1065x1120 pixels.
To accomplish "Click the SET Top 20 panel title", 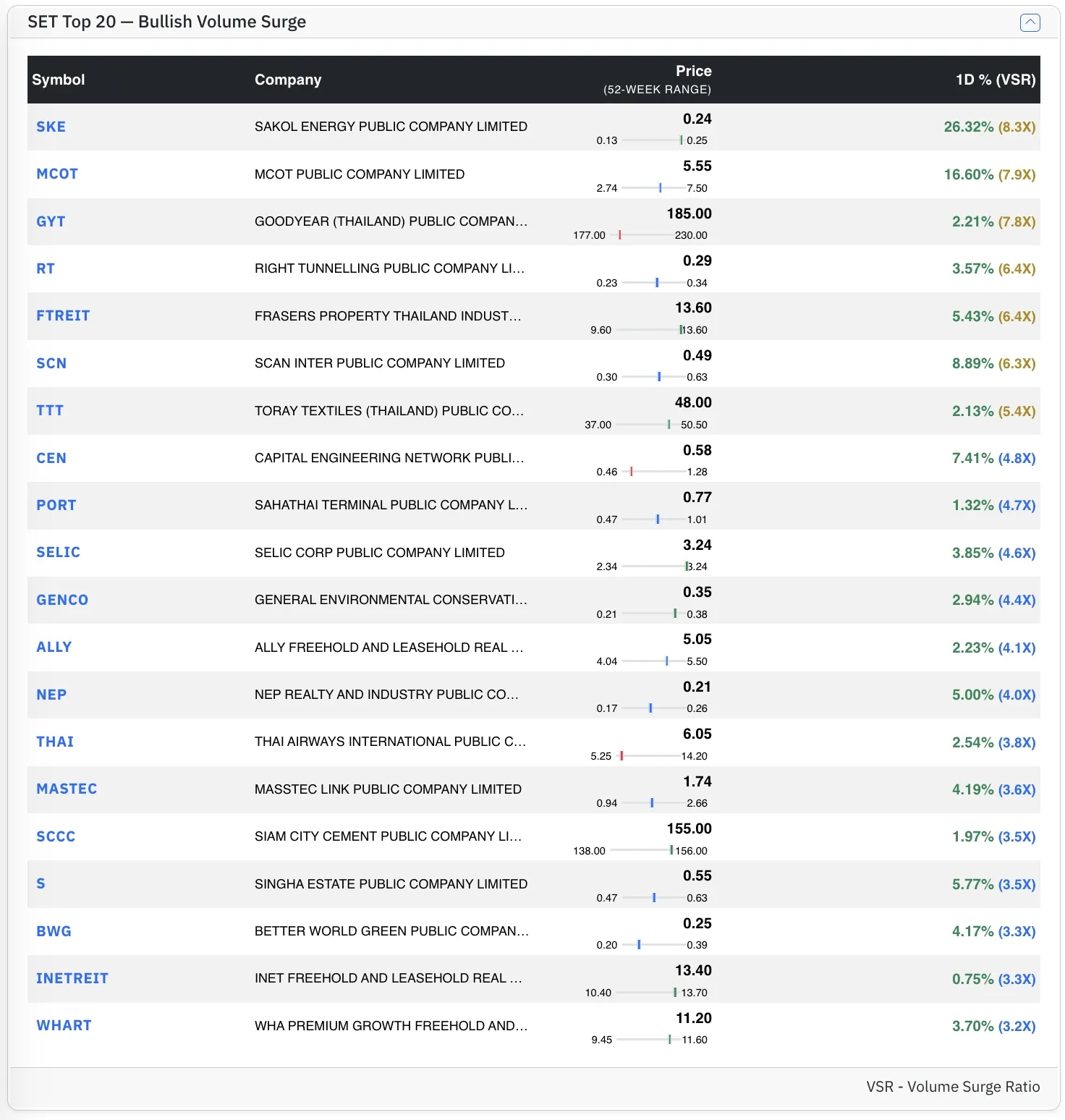I will (x=166, y=22).
